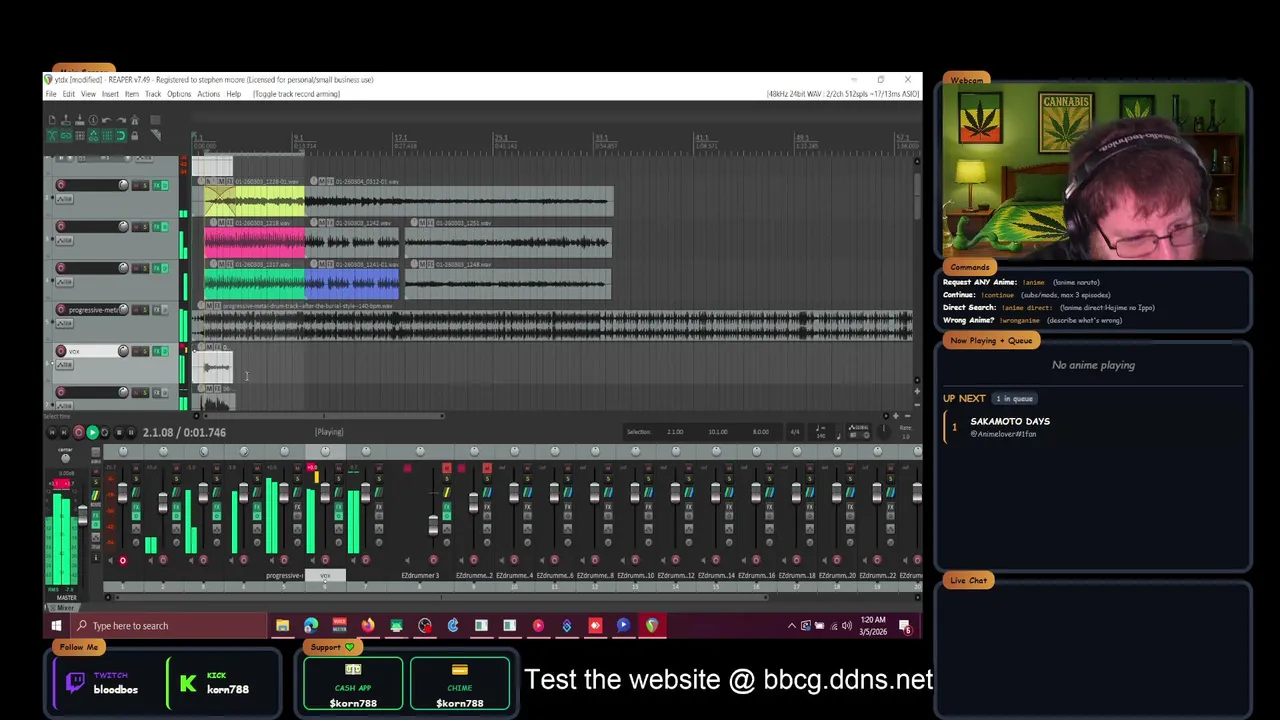Toggle locking with the padlock icon
The image size is (1280, 720).
134,136
